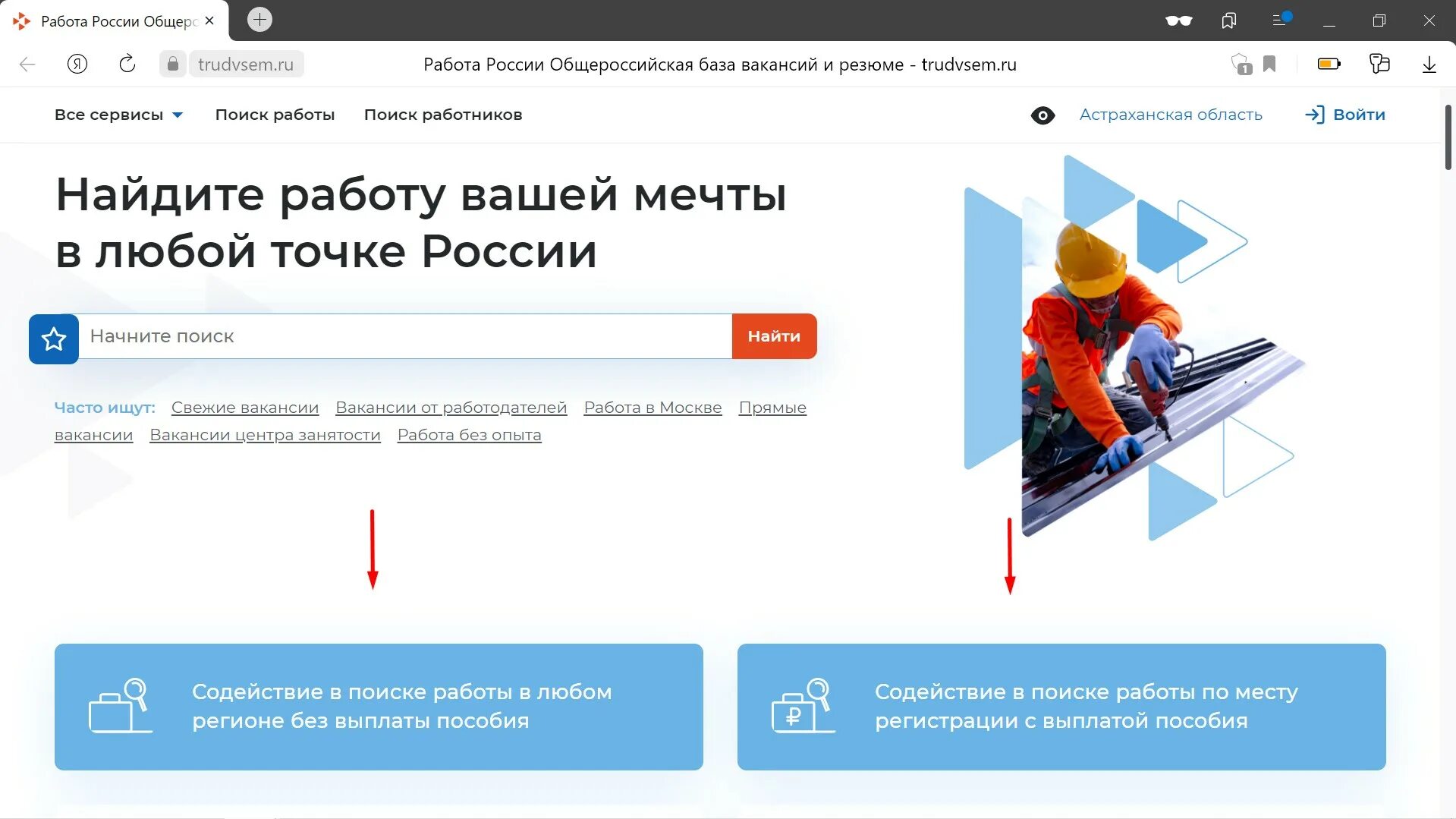This screenshot has height=819, width=1456.
Task: Click the Найти search button
Action: (774, 336)
